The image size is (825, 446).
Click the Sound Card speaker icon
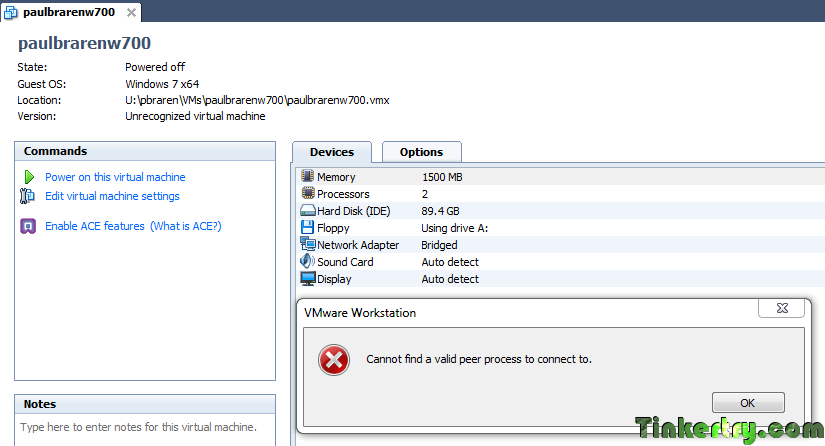tap(307, 261)
